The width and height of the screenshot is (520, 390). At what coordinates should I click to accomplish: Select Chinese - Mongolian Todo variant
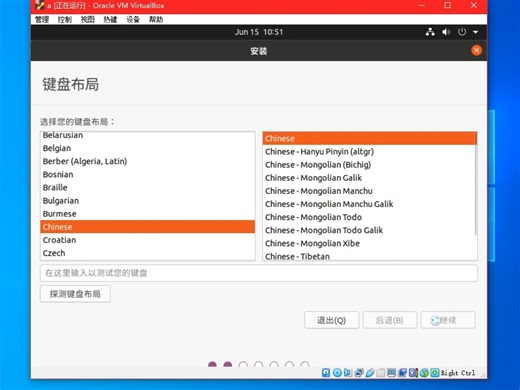(x=369, y=217)
